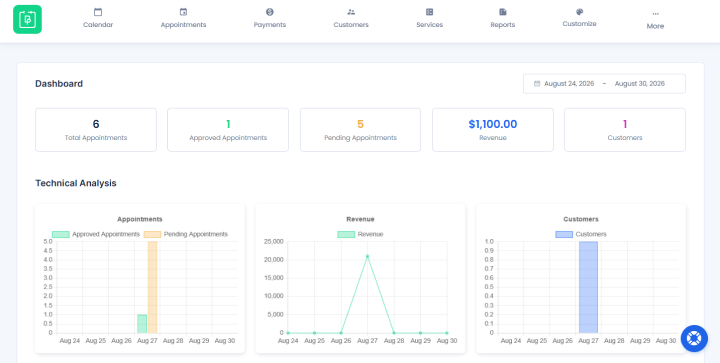Click the Pending Appointments stat card

pyautogui.click(x=360, y=130)
